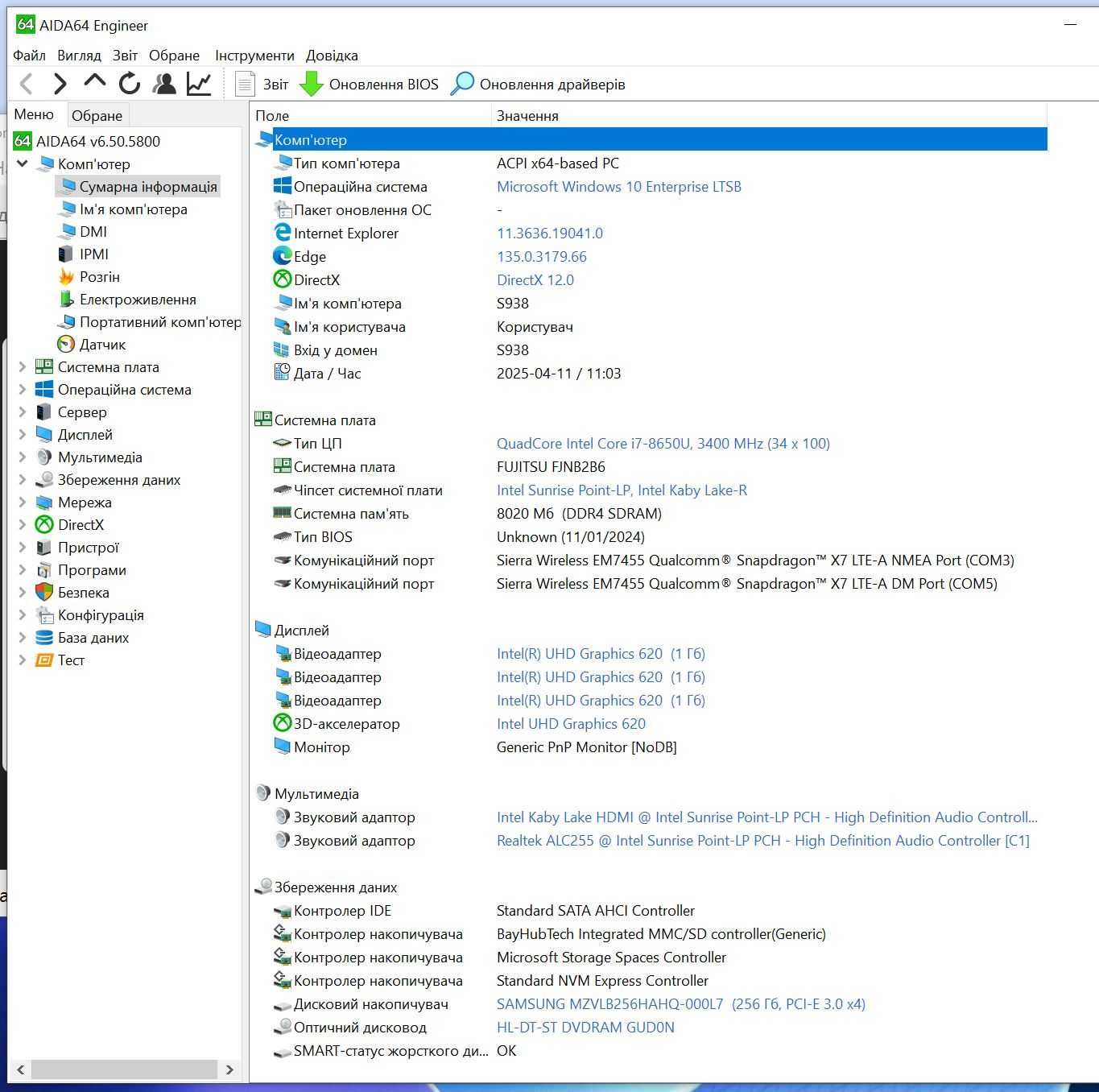Go up one level with the up arrow icon
This screenshot has width=1099, height=1092.
[94, 82]
